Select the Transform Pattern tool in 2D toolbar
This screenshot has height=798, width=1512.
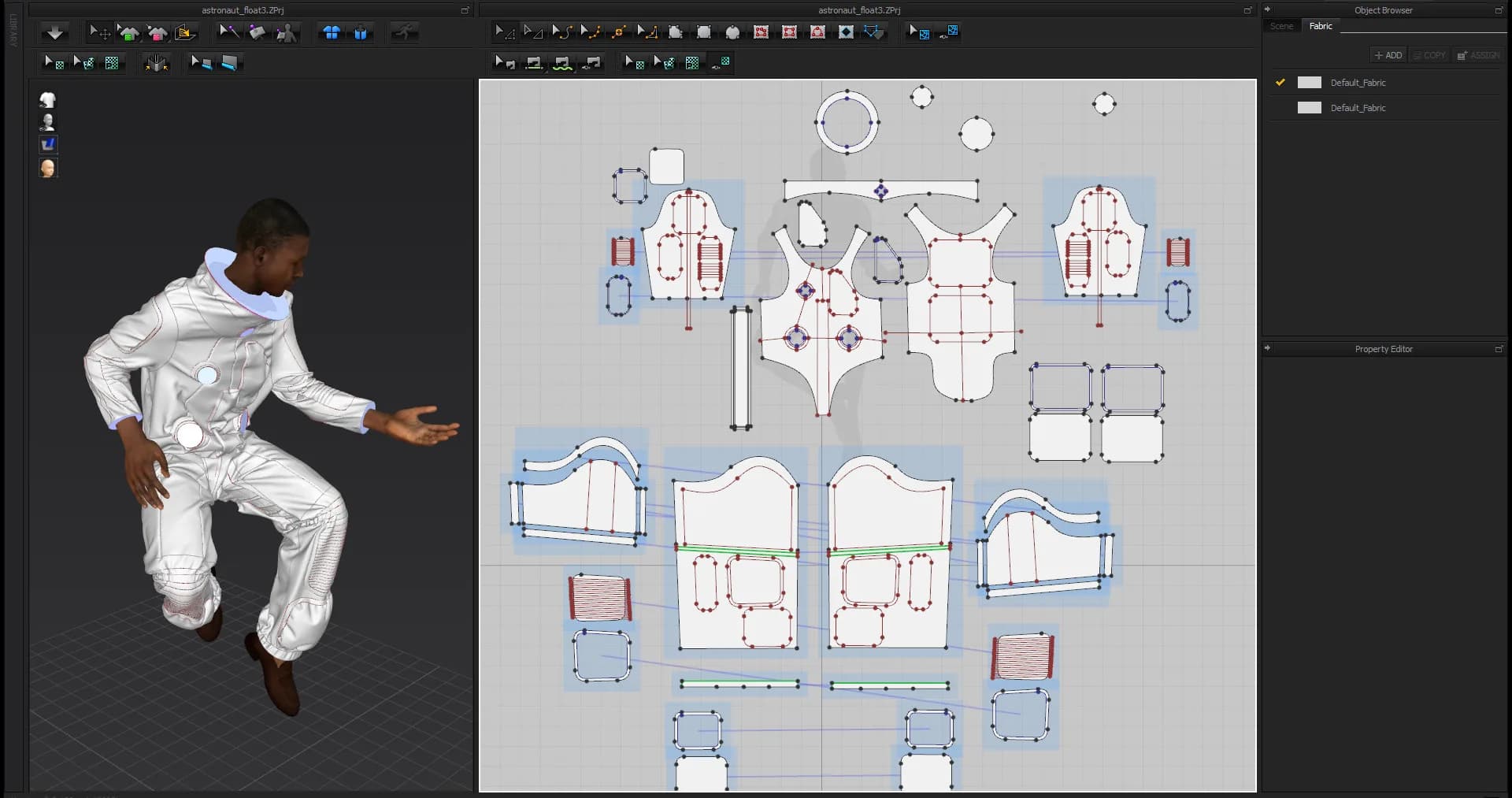(x=505, y=32)
